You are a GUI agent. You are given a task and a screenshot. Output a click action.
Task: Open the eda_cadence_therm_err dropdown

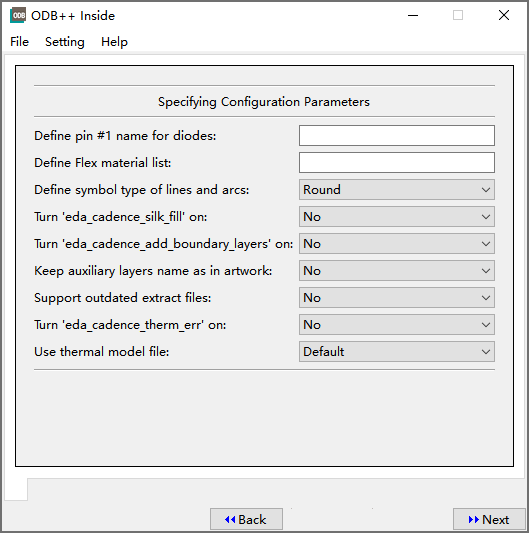pyautogui.click(x=397, y=325)
